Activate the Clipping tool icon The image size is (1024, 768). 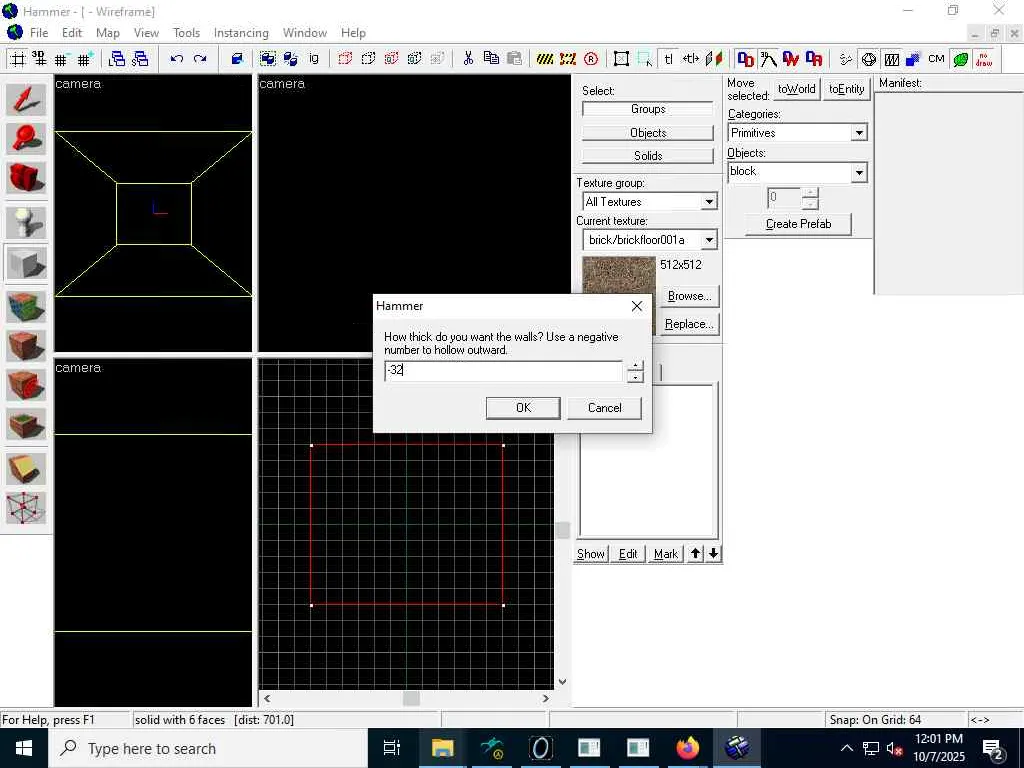27,469
